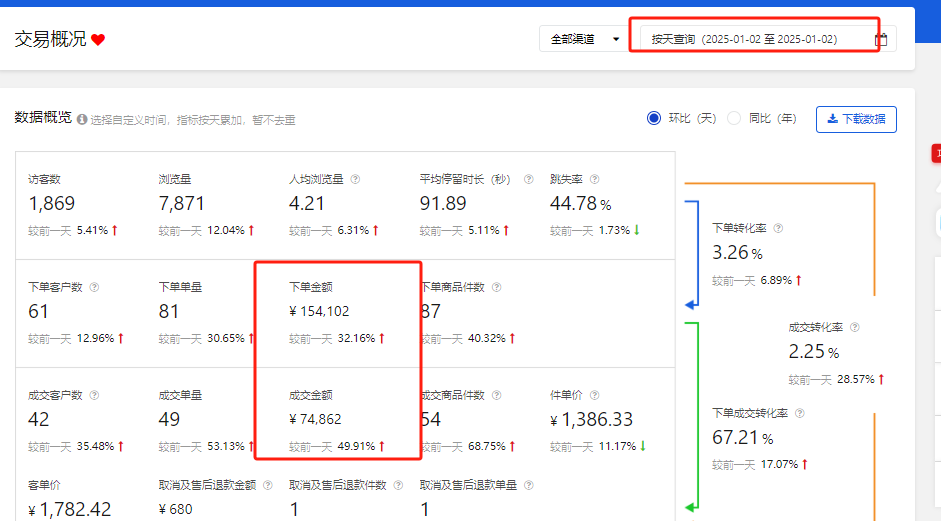
Task: Click the 成交金额 value ¥74,862
Action: click(315, 420)
